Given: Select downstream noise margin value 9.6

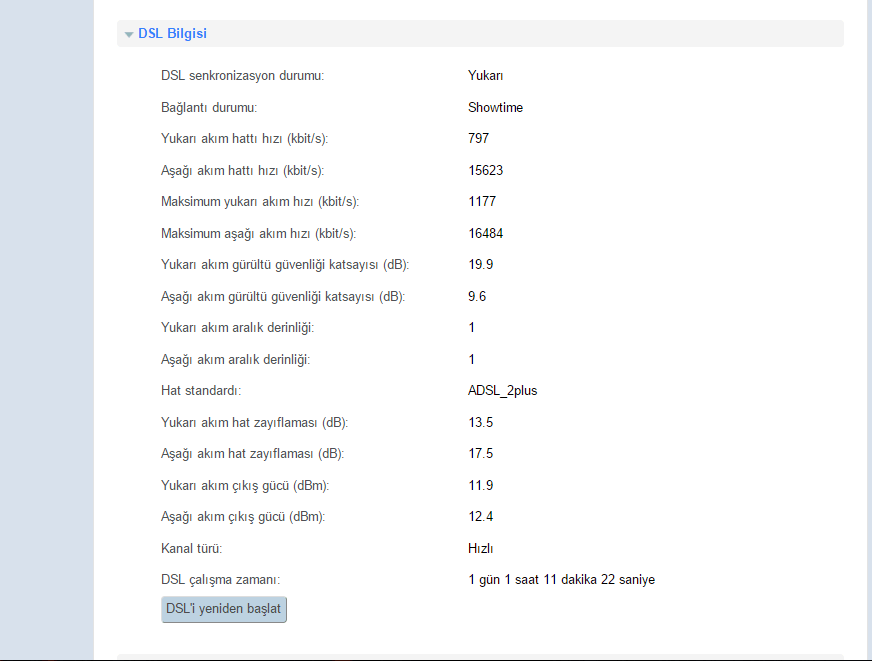Looking at the screenshot, I should point(477,296).
